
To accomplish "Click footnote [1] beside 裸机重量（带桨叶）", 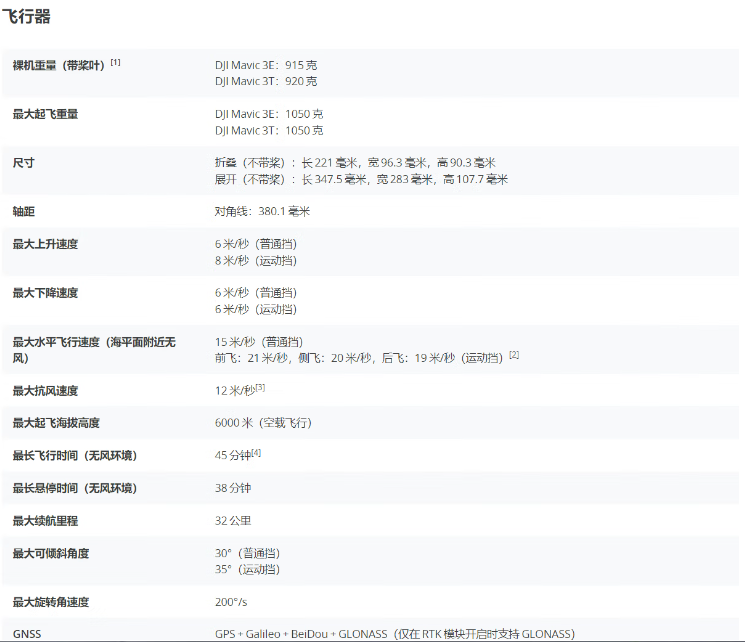I will pyautogui.click(x=115, y=62).
